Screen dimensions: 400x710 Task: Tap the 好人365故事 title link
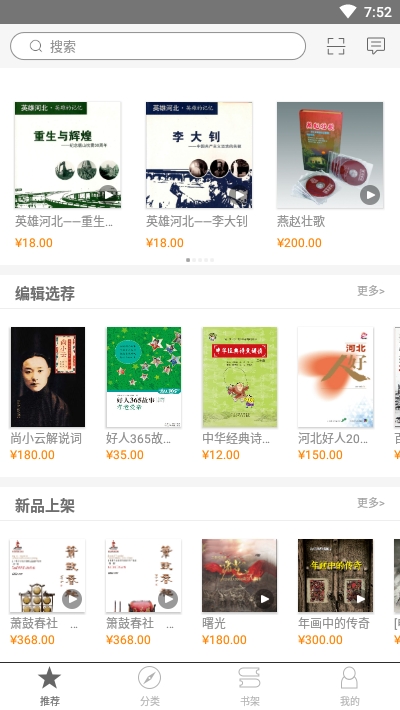(x=138, y=438)
